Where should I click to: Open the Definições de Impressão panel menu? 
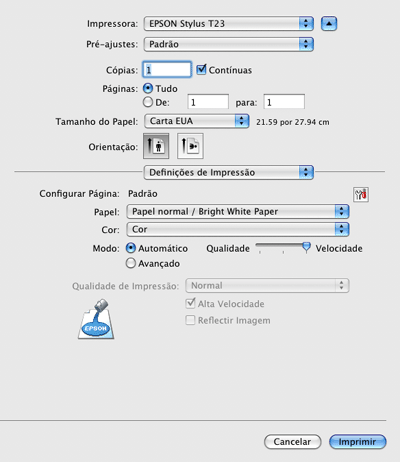pos(229,172)
